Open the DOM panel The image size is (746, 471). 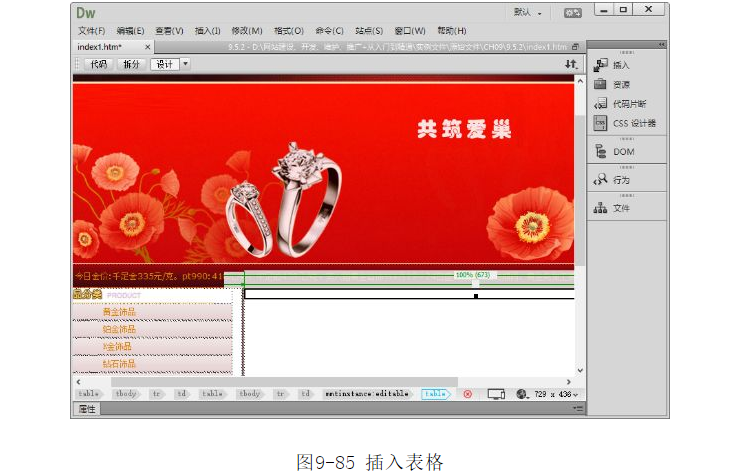[x=622, y=152]
